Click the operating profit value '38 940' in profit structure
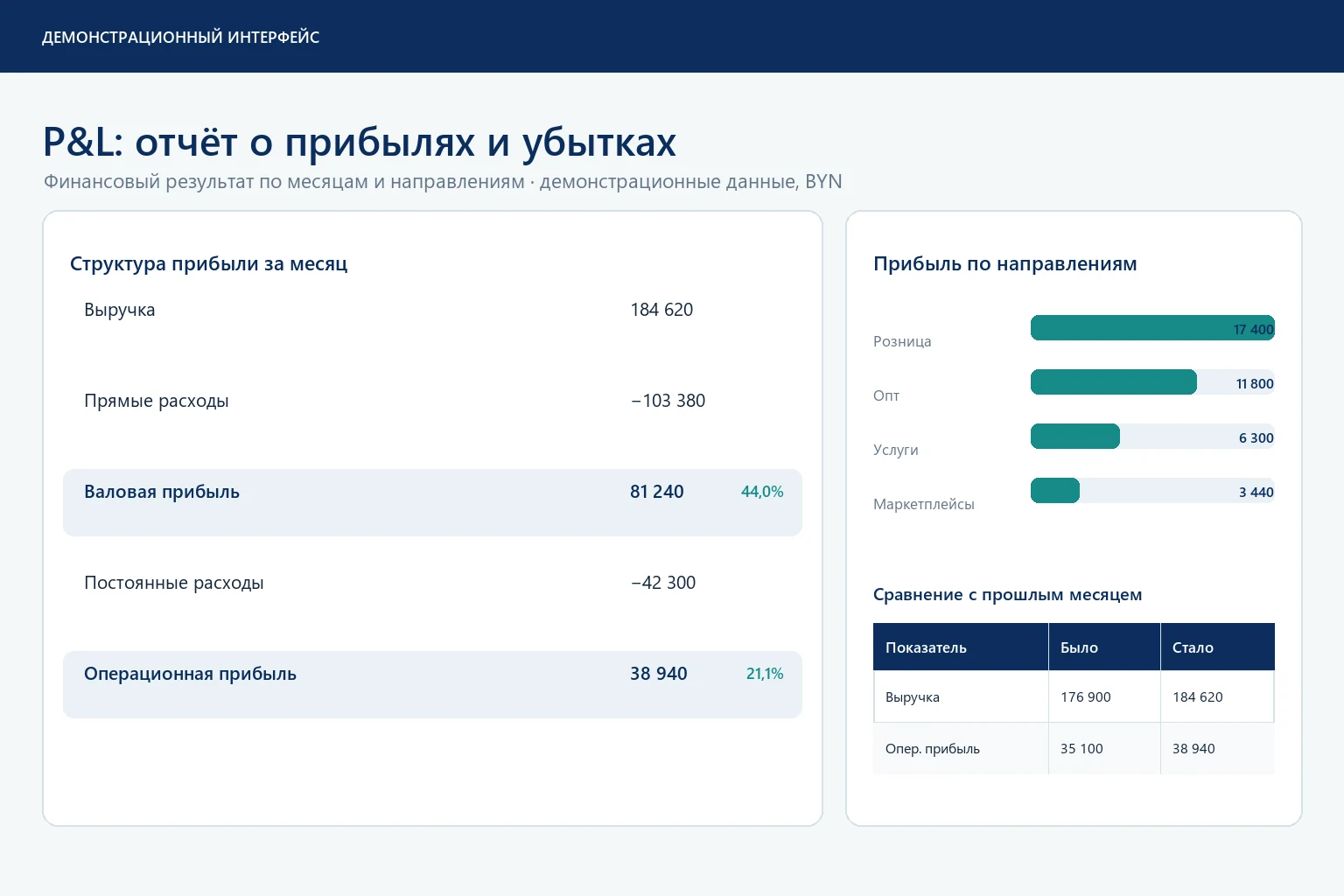 click(x=659, y=674)
